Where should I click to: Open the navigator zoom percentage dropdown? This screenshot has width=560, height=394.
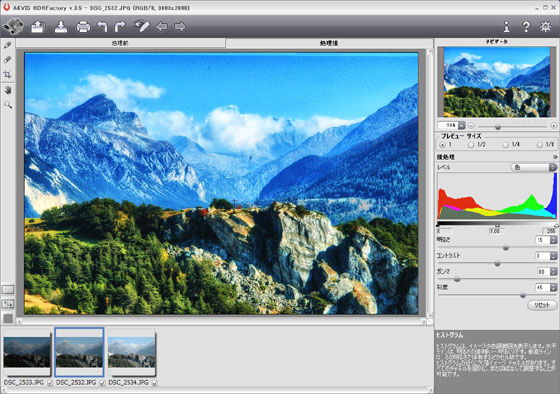pyautogui.click(x=461, y=125)
